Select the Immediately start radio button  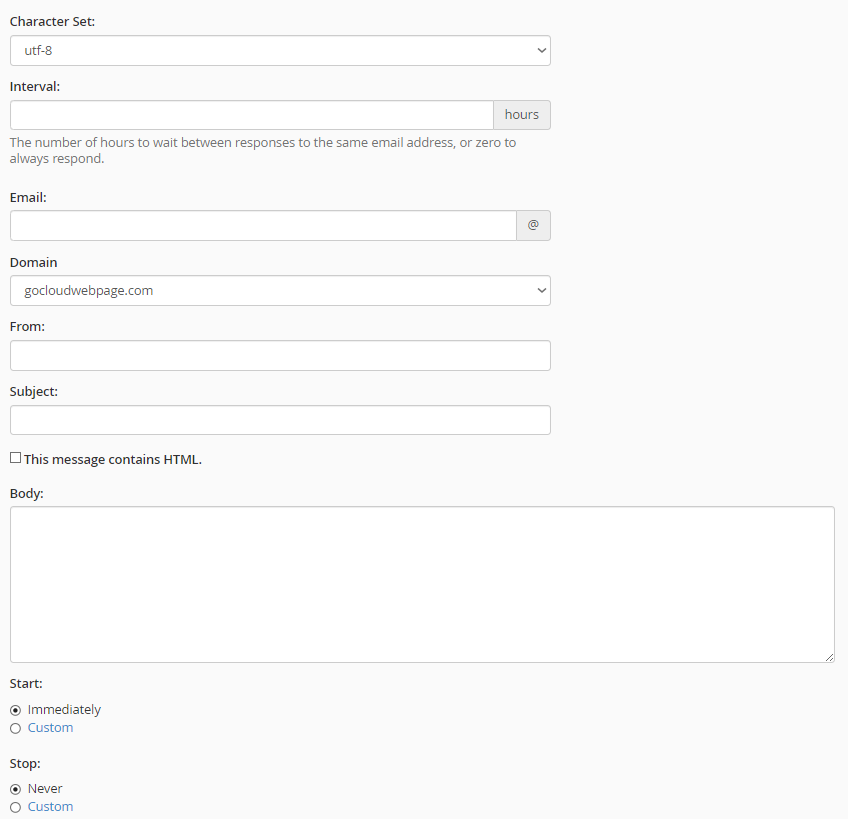click(16, 710)
